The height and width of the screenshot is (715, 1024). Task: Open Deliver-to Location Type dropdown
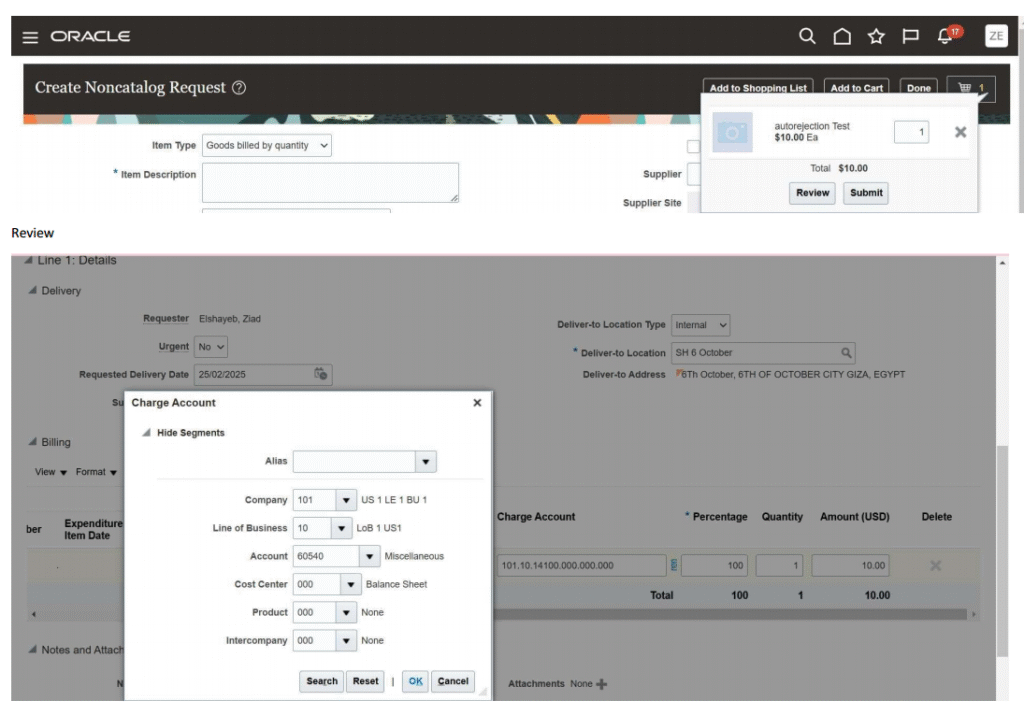coord(700,325)
